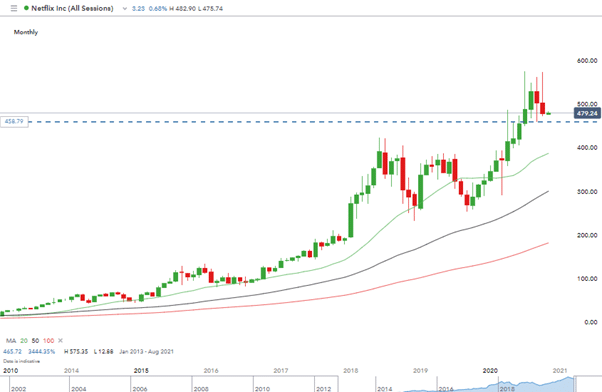The width and height of the screenshot is (602, 392).
Task: Click the 479.24 current price tag
Action: click(587, 113)
